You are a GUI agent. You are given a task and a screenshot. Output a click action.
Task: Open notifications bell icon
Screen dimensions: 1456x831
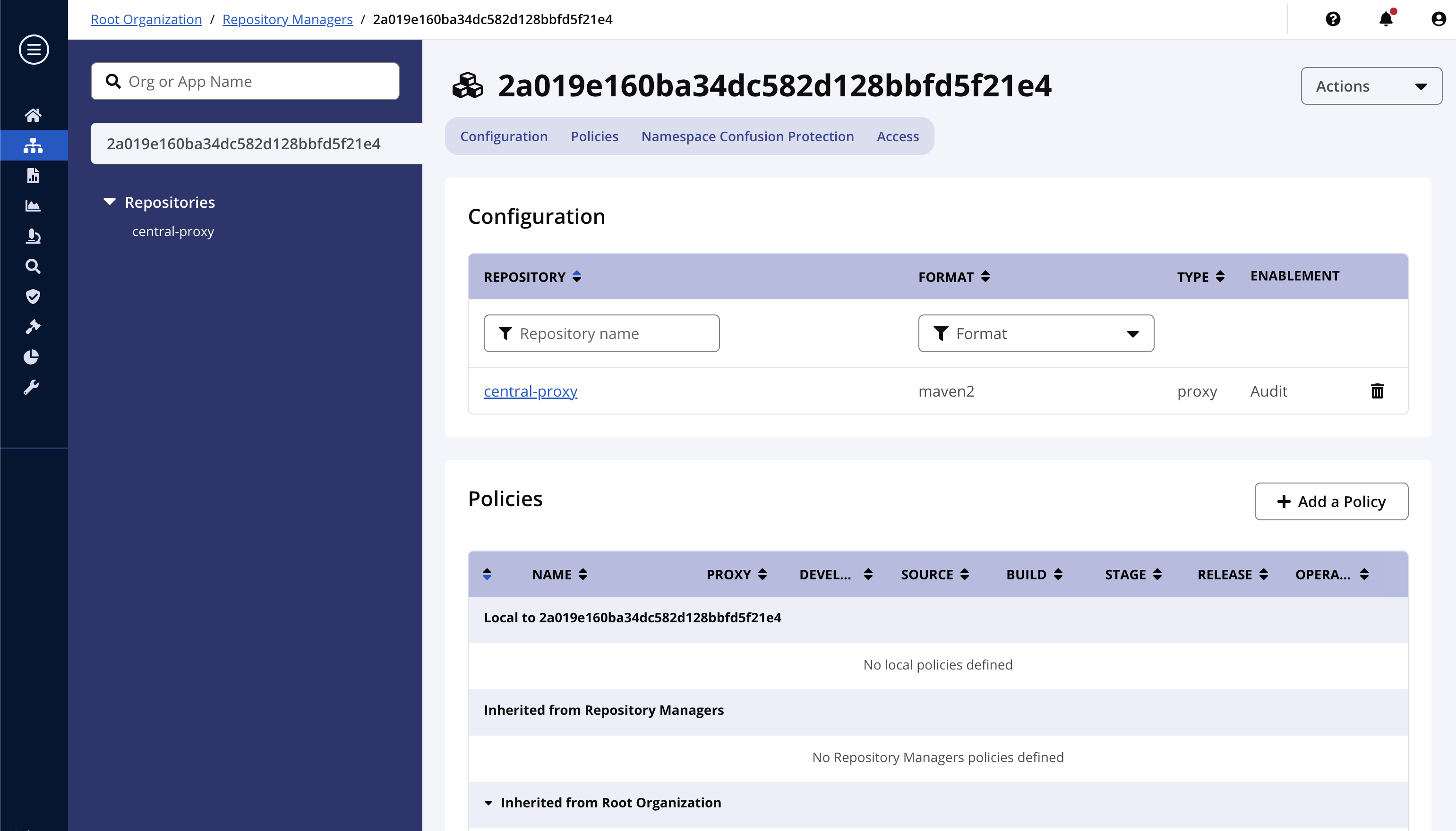(x=1386, y=19)
